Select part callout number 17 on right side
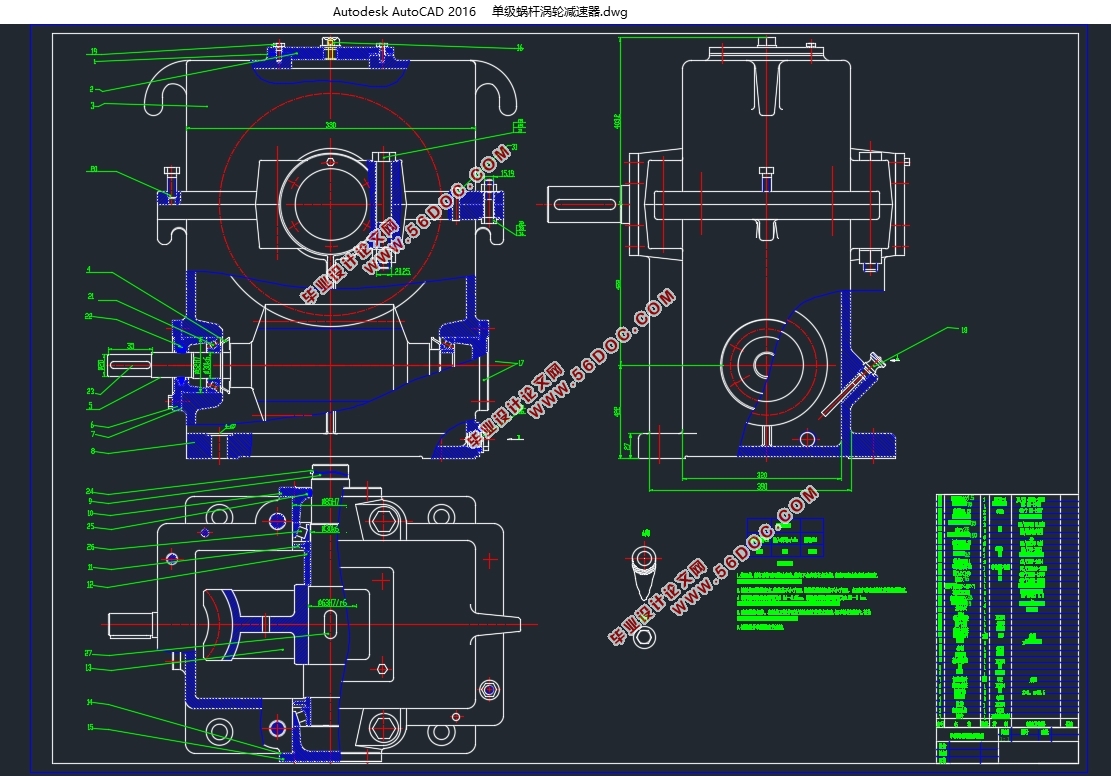Screen dimensions: 1111x776 [521, 362]
